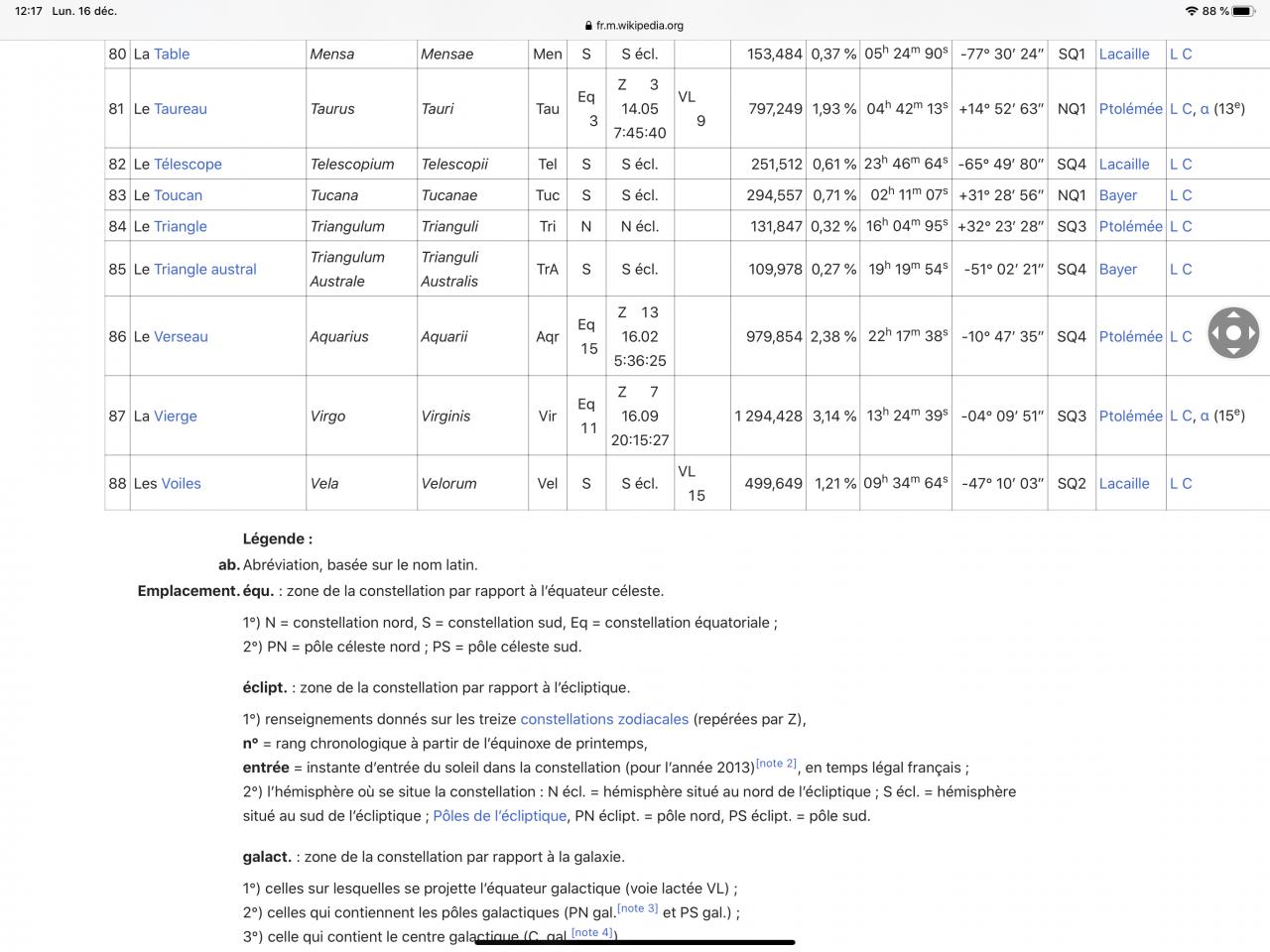This screenshot has height=952, width=1270.
Task: Tap the fr.m.wikipedia.org address bar
Action: [635, 26]
